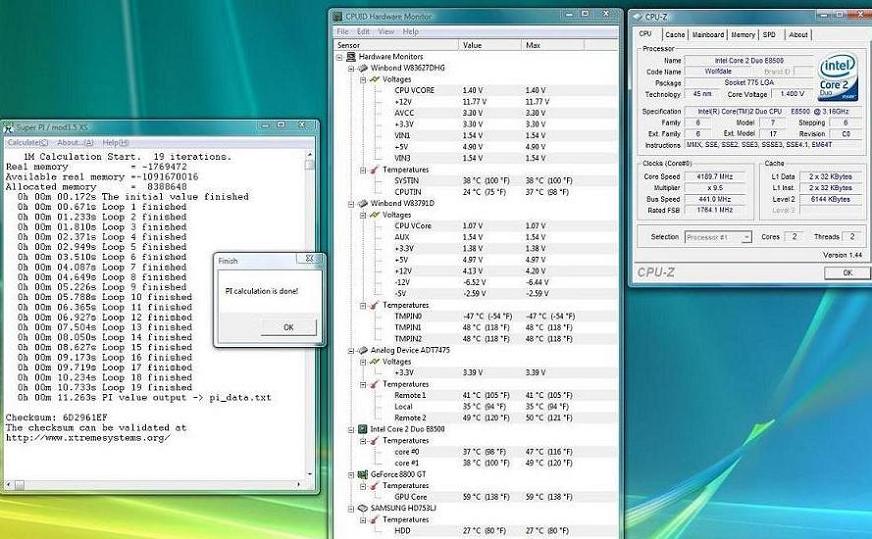
Task: Click the CPU-Z title bar icon
Action: pyautogui.click(x=638, y=17)
